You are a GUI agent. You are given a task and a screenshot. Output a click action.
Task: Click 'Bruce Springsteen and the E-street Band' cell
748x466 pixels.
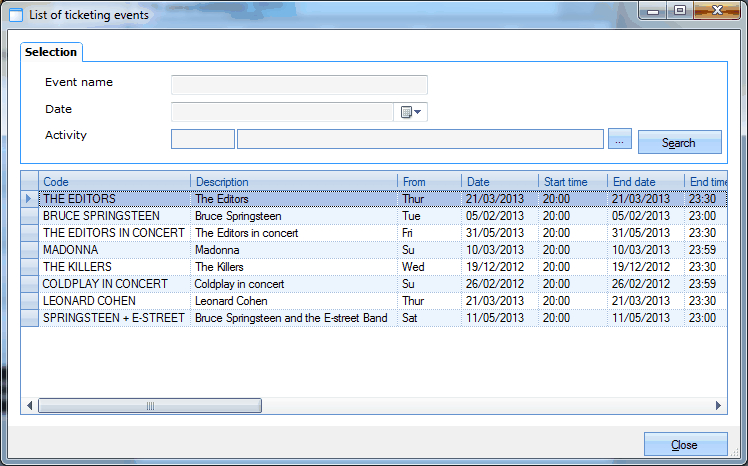click(294, 318)
